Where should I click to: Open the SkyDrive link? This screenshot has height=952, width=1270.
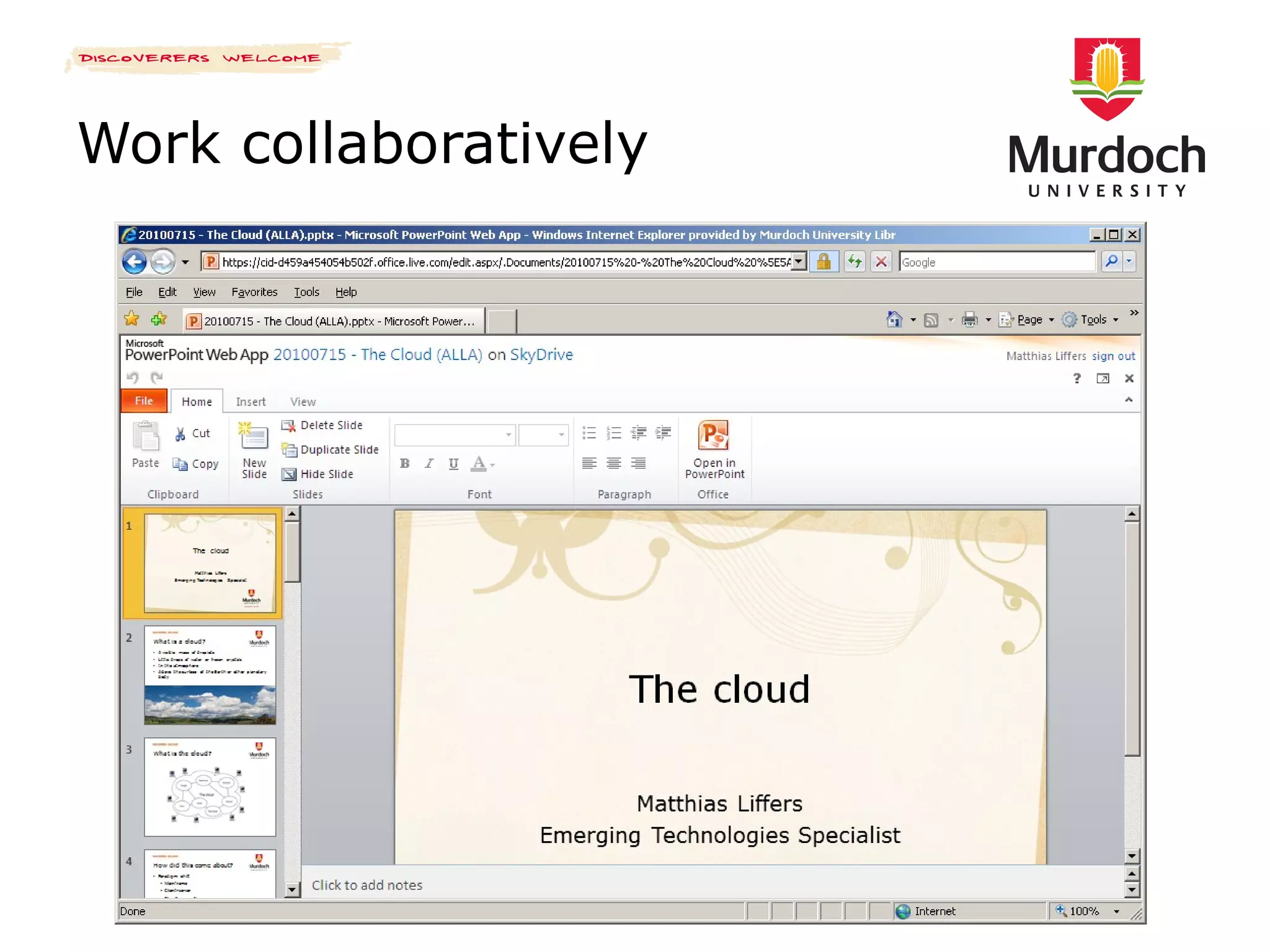541,355
